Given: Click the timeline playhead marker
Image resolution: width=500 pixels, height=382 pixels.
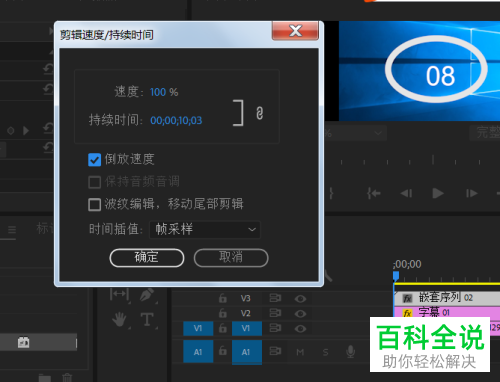Looking at the screenshot, I should 396,276.
